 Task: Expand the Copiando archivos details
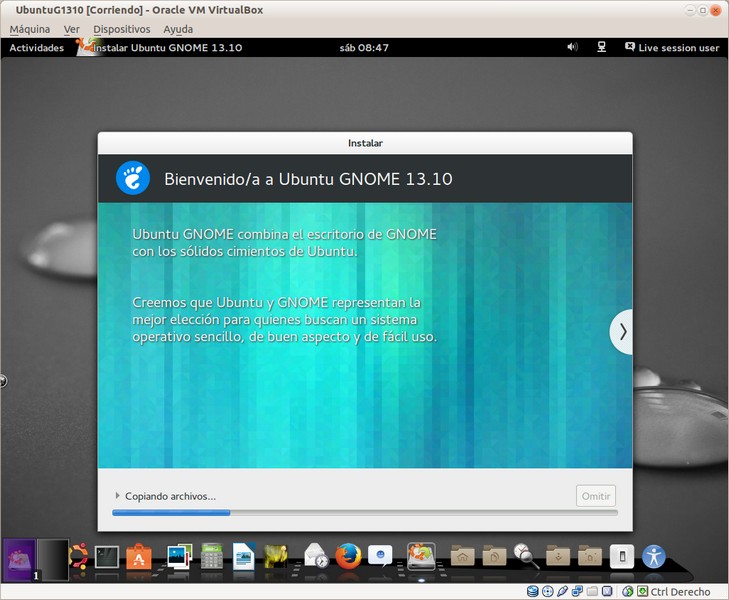[117, 496]
